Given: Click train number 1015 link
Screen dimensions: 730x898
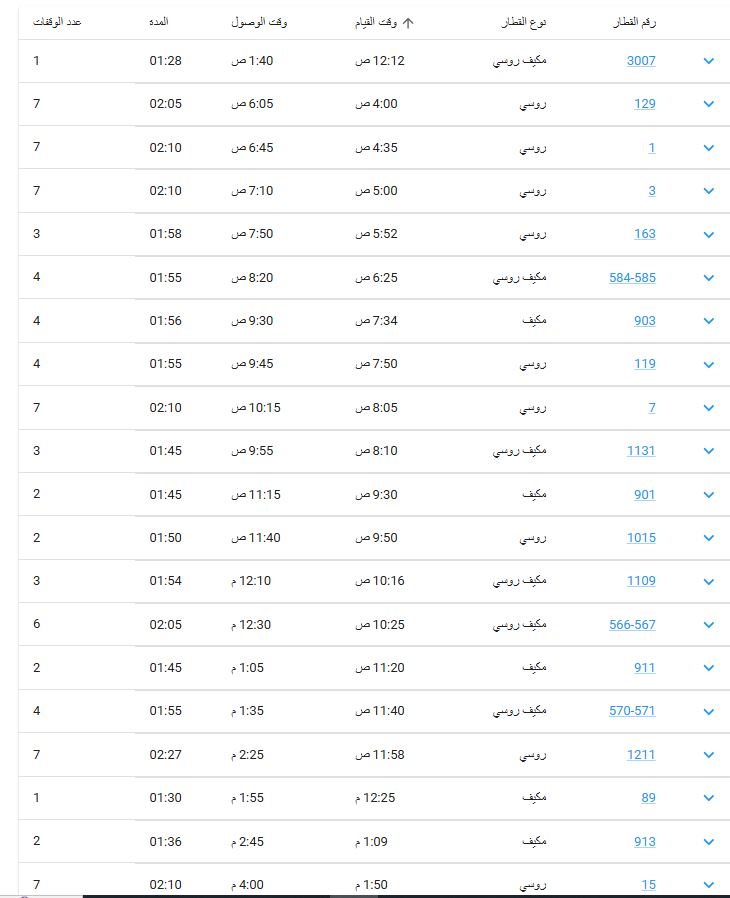Looking at the screenshot, I should 641,538.
